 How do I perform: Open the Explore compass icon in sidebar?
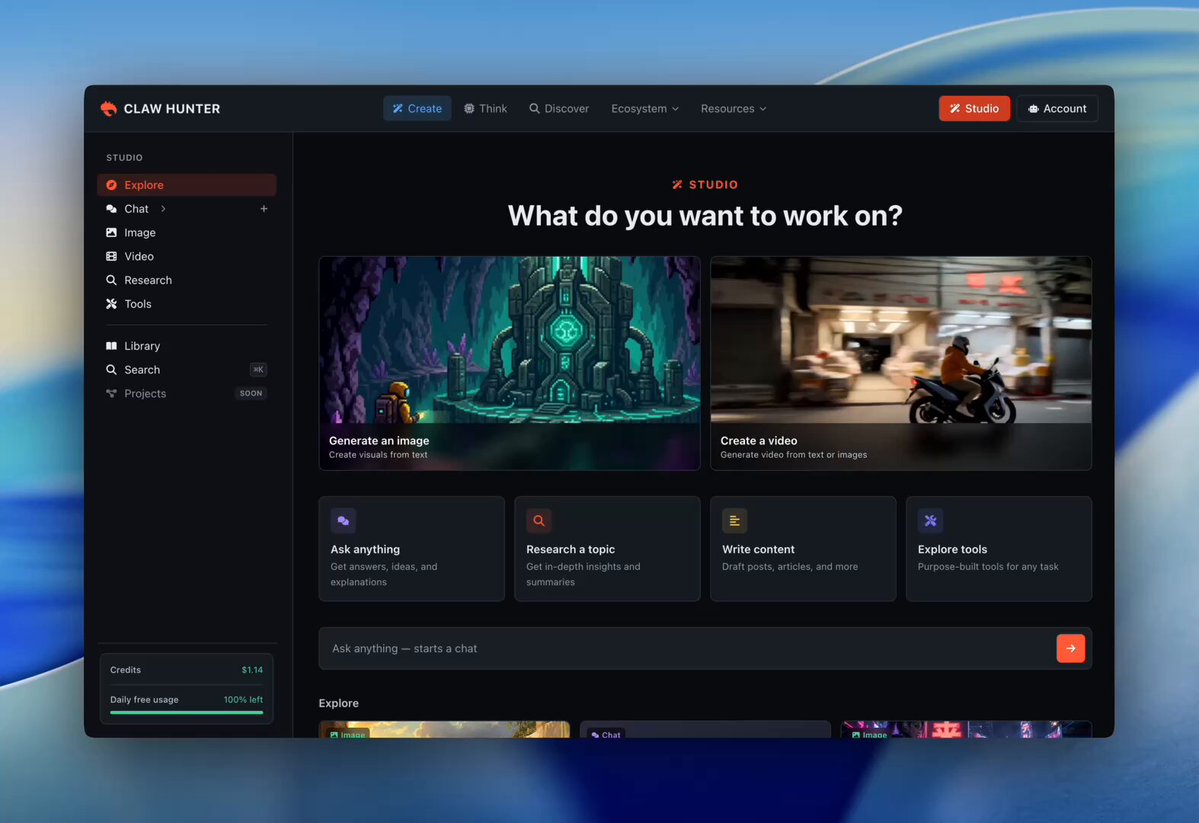coord(112,185)
